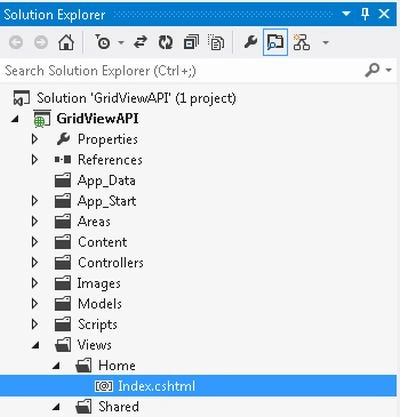Open the toolbar overflow options arrow
400x417 pixels.
coord(326,42)
